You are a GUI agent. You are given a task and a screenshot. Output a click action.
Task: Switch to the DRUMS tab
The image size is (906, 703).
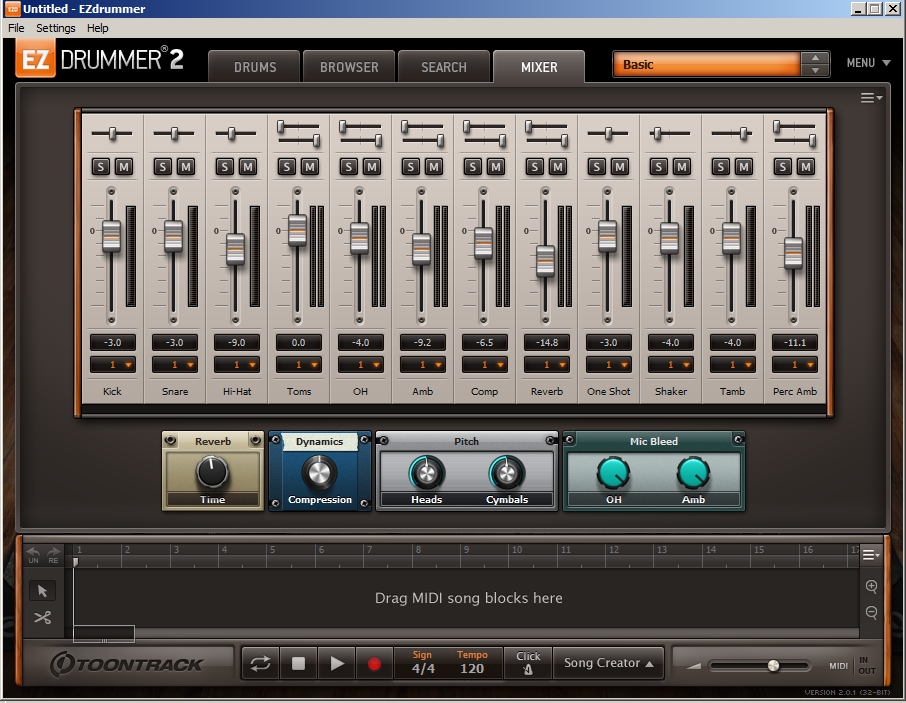pos(255,67)
